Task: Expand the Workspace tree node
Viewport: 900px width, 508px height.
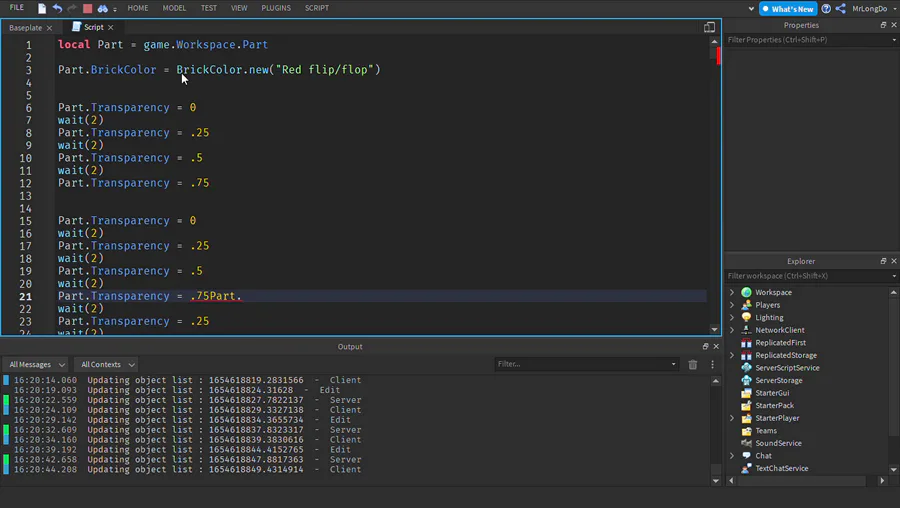Action: pyautogui.click(x=732, y=292)
